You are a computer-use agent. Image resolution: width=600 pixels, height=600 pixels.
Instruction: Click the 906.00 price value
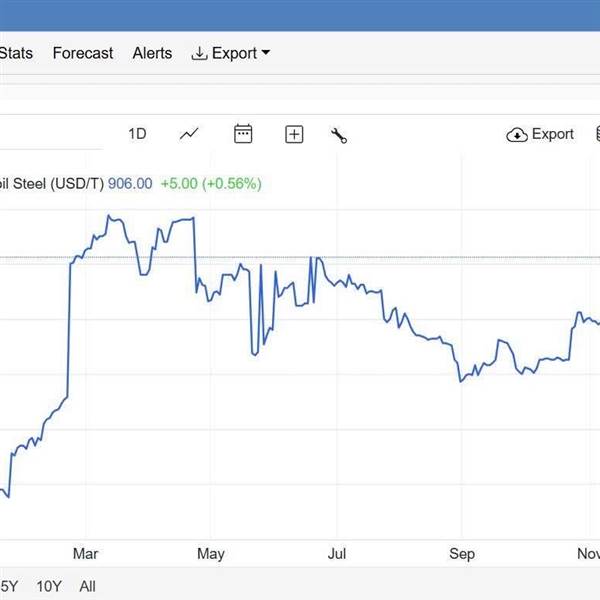130,184
